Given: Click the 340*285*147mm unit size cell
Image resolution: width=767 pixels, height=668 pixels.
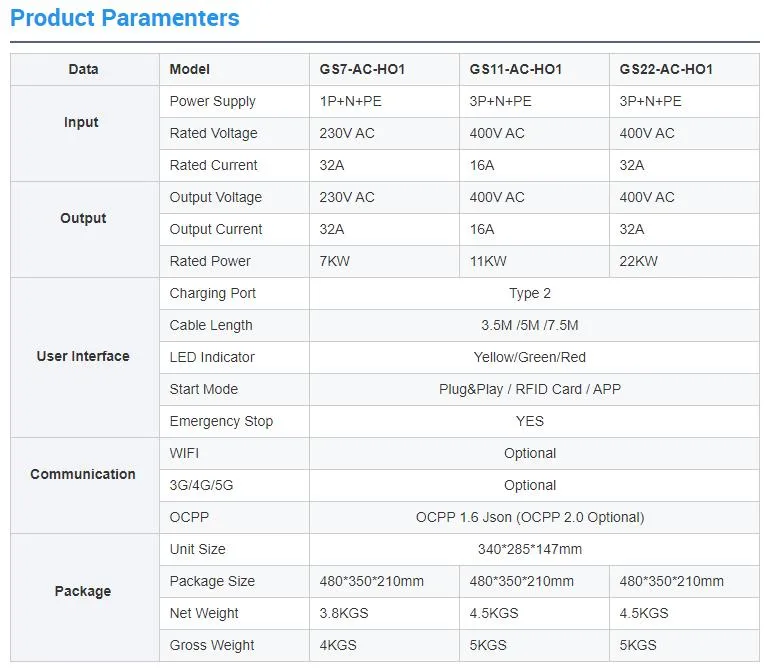Looking at the screenshot, I should 530,549.
